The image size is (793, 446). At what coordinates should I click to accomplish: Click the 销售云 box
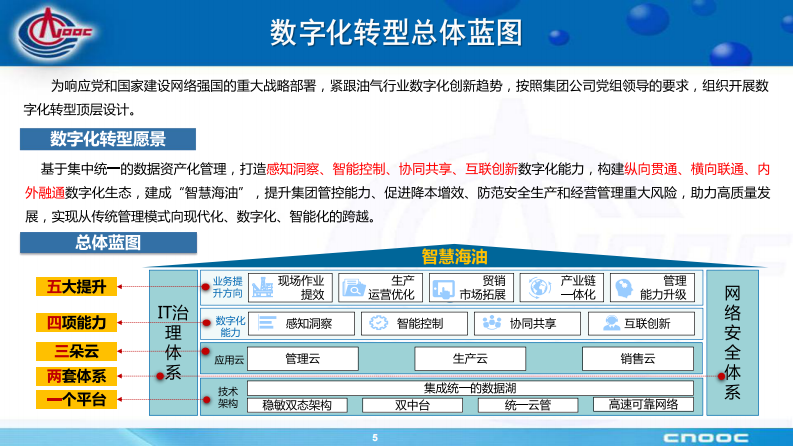pos(638,359)
